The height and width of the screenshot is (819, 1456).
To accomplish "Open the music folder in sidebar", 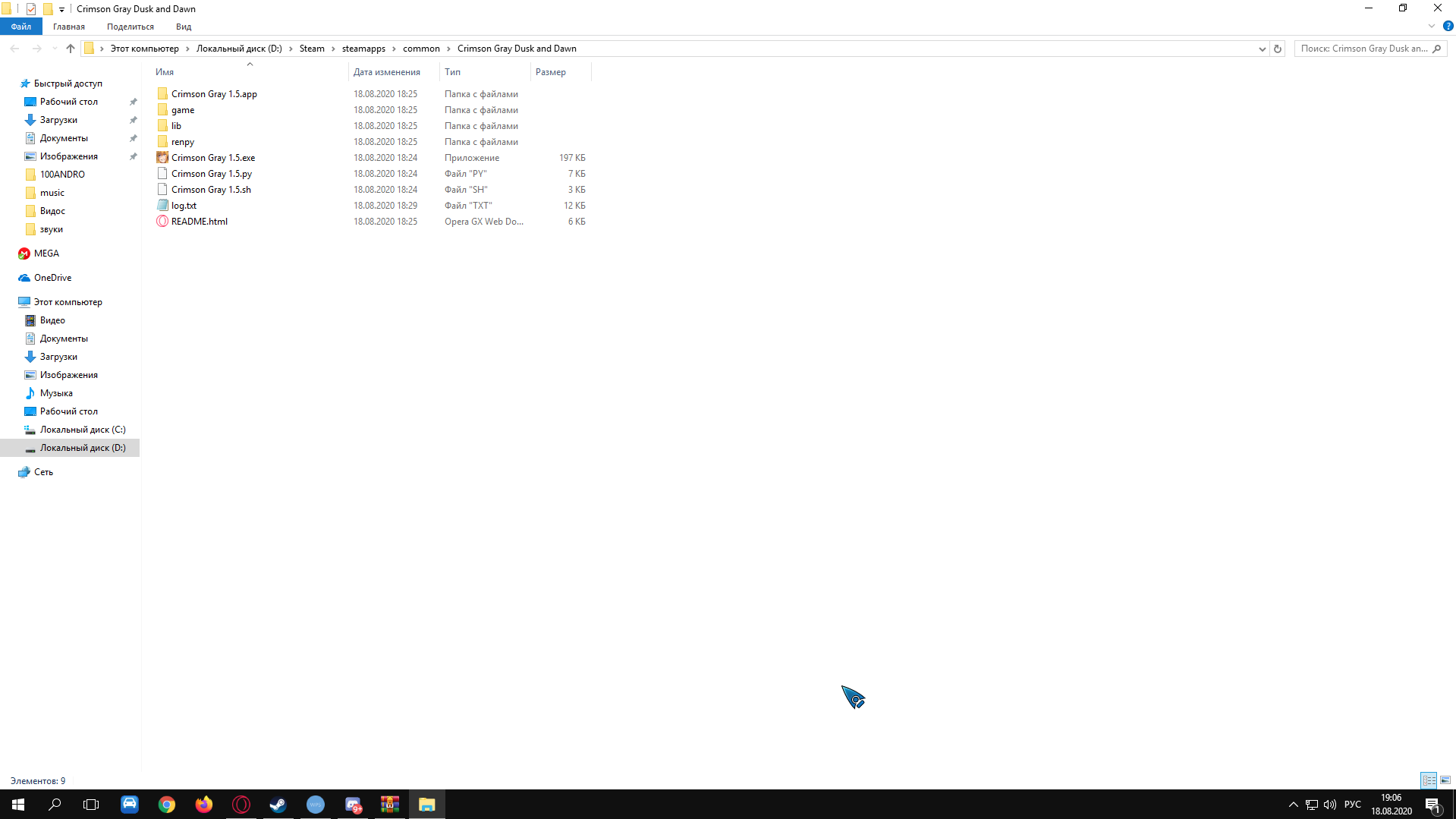I will point(52,193).
